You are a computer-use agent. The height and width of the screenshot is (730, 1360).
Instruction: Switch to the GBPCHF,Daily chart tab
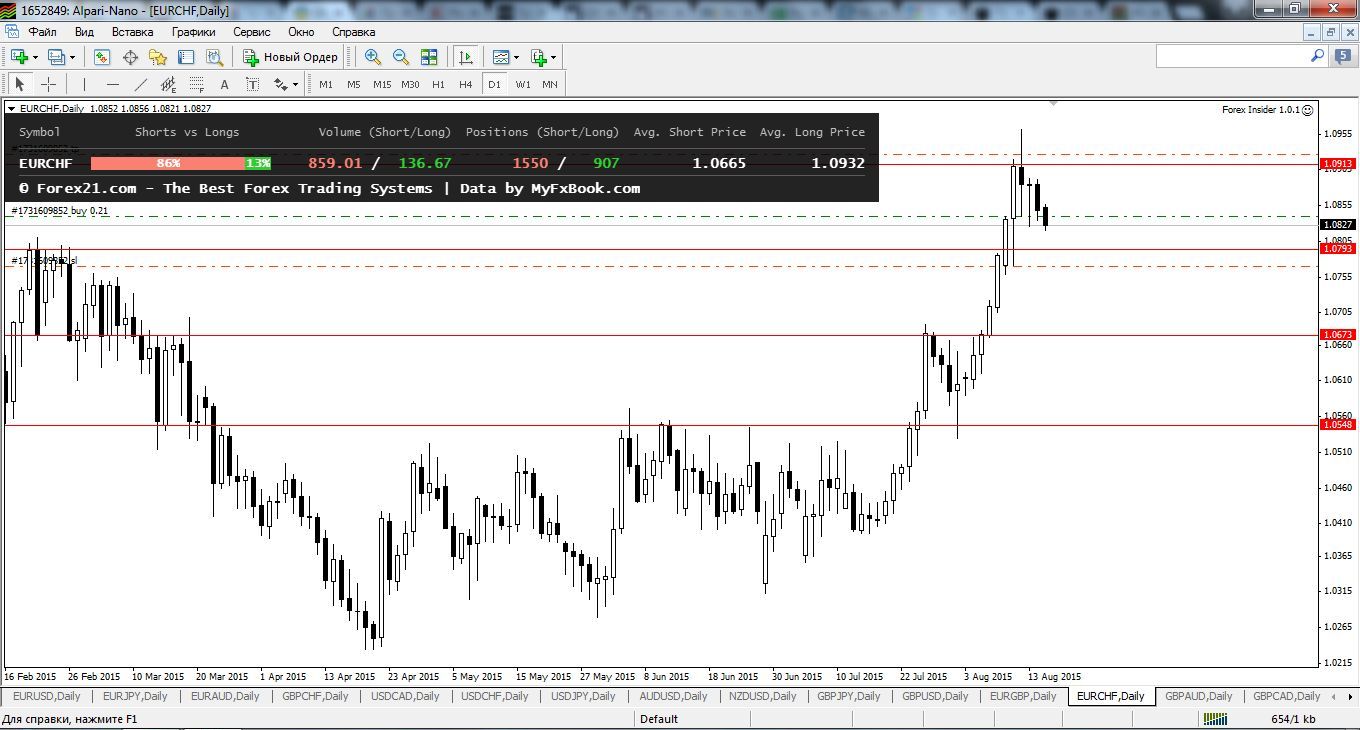coord(315,696)
